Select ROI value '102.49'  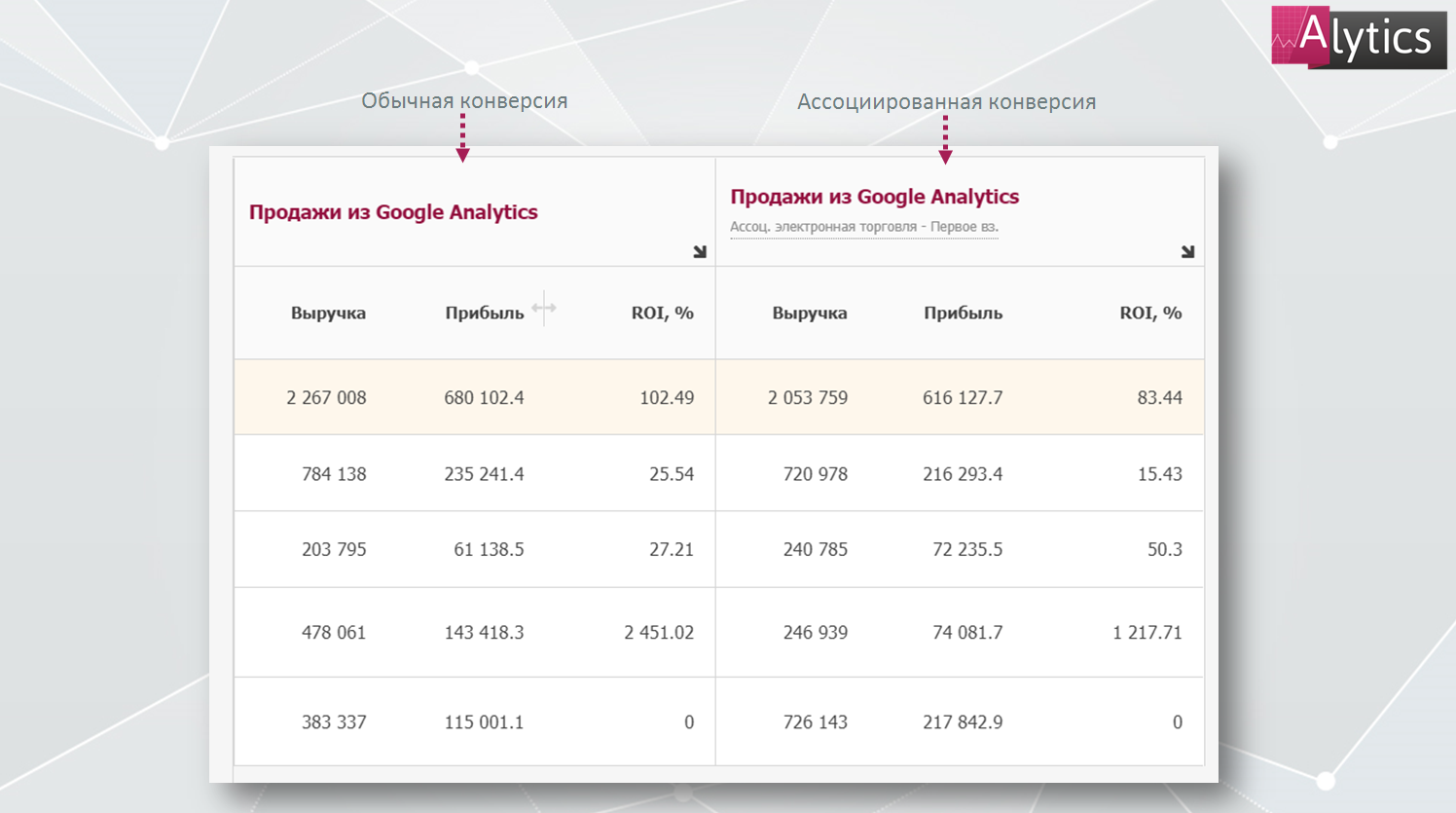tap(667, 398)
